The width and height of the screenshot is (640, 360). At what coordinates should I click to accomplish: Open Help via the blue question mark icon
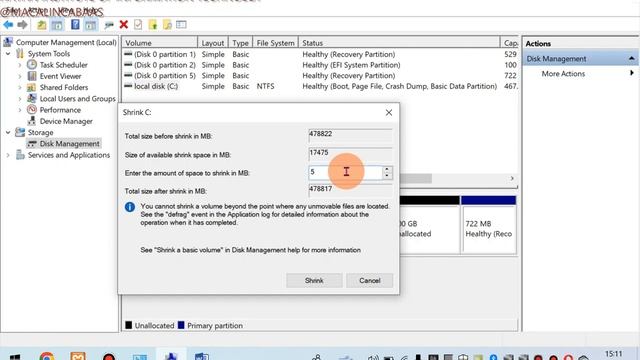(75, 24)
